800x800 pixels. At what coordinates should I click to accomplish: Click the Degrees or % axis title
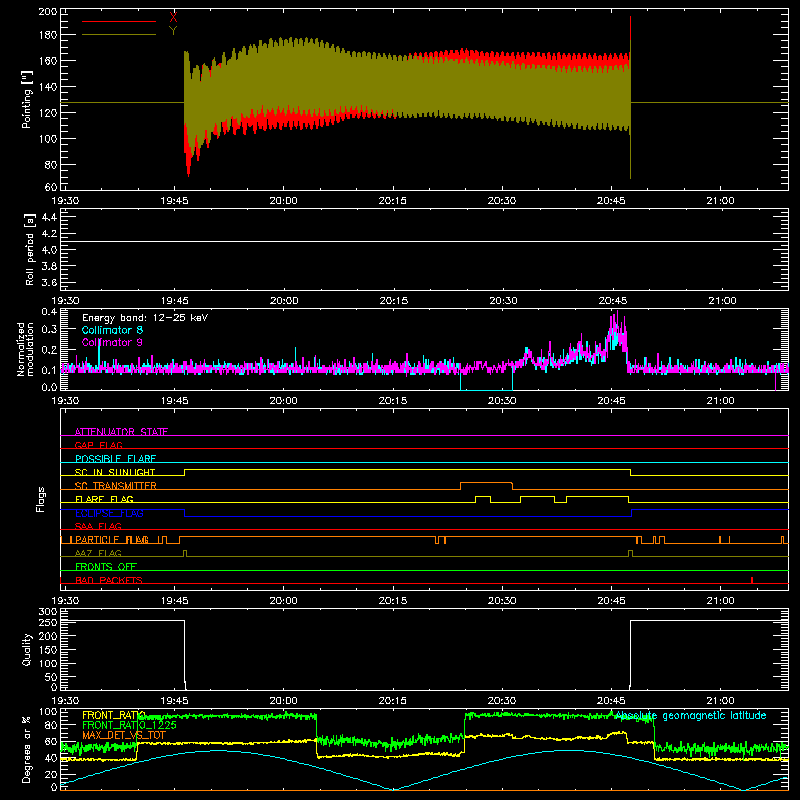point(27,750)
